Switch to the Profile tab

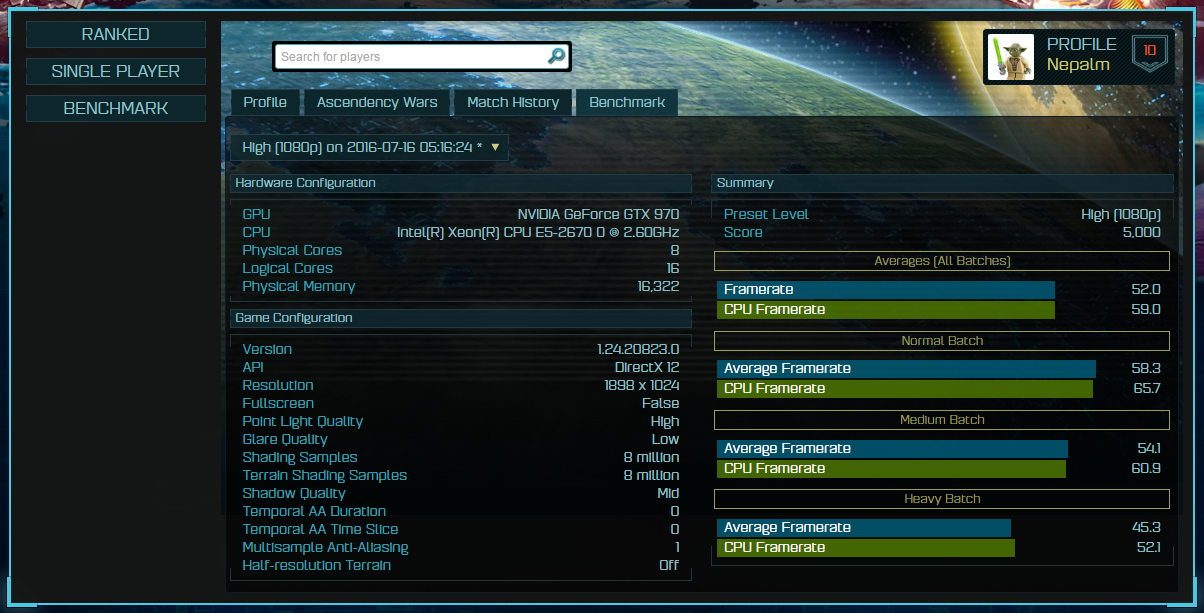(x=265, y=102)
